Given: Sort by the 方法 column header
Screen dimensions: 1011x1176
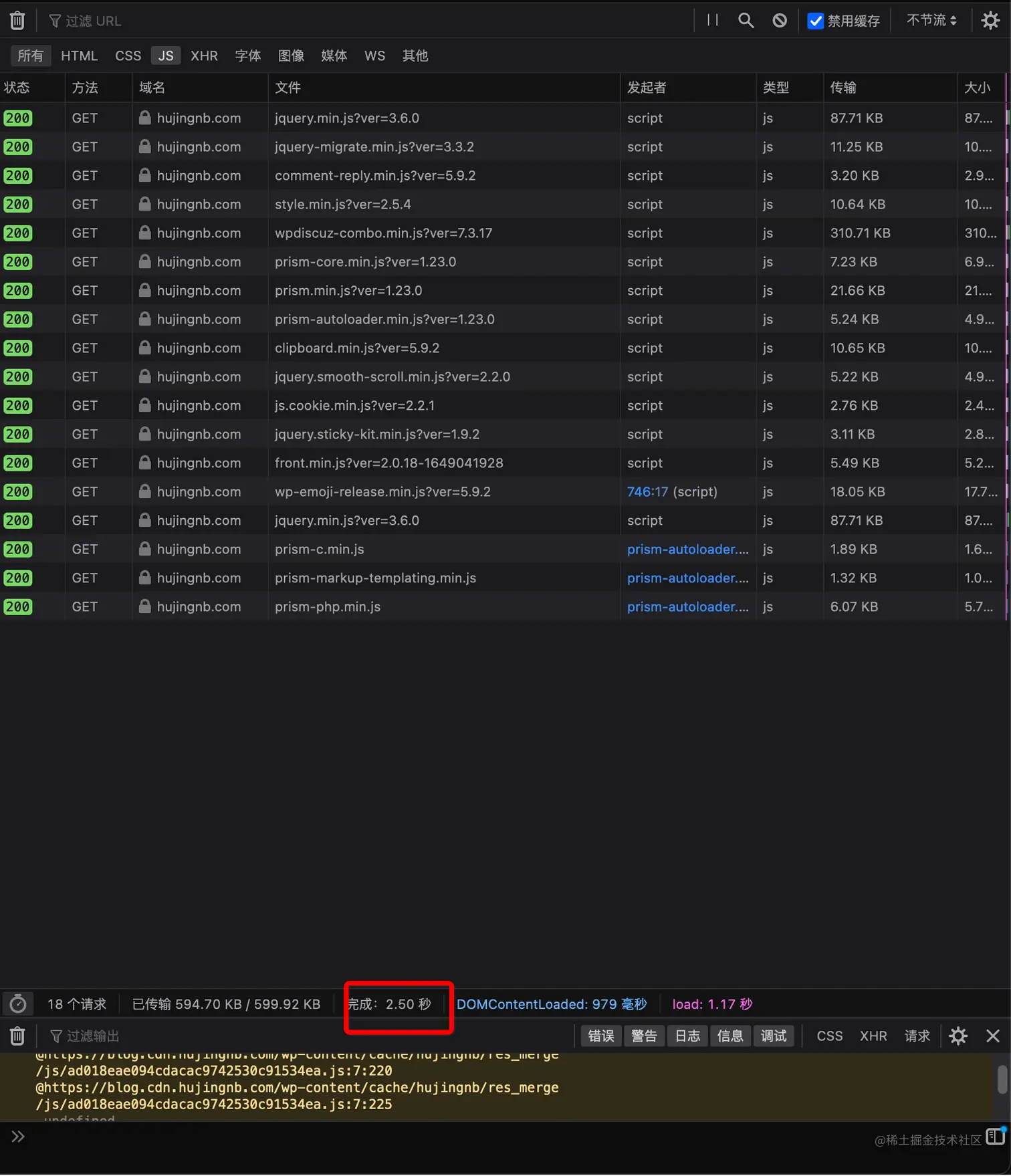Looking at the screenshot, I should tap(98, 88).
